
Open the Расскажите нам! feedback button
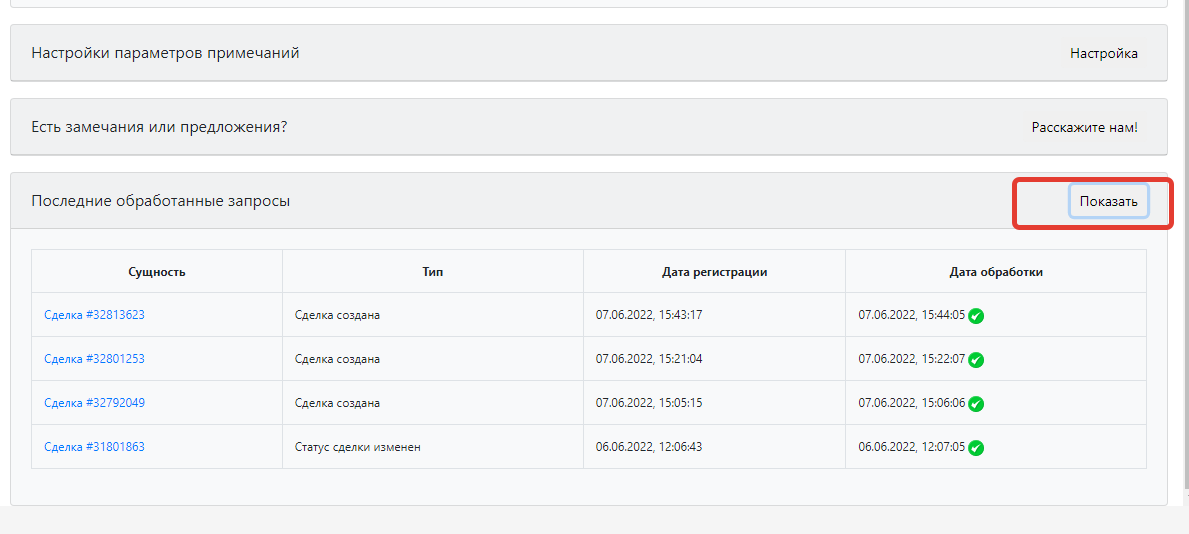point(1086,127)
